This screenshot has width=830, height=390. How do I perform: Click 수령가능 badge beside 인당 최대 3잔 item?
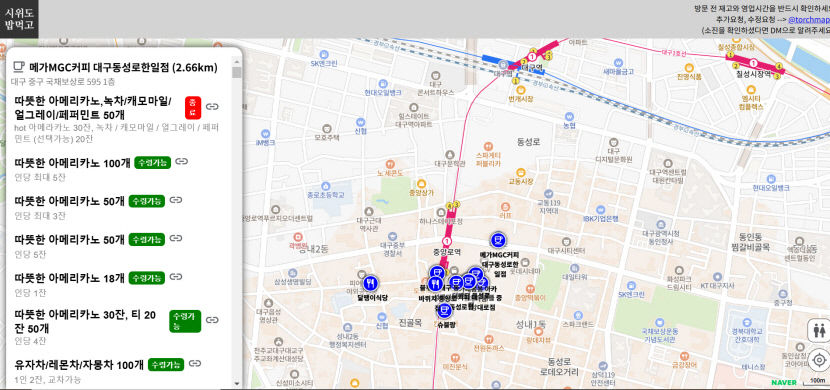147,201
